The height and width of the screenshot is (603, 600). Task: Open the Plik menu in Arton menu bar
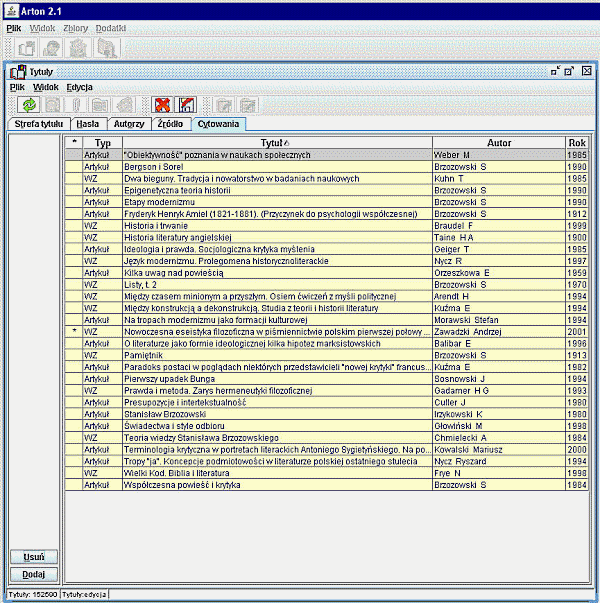pos(13,28)
